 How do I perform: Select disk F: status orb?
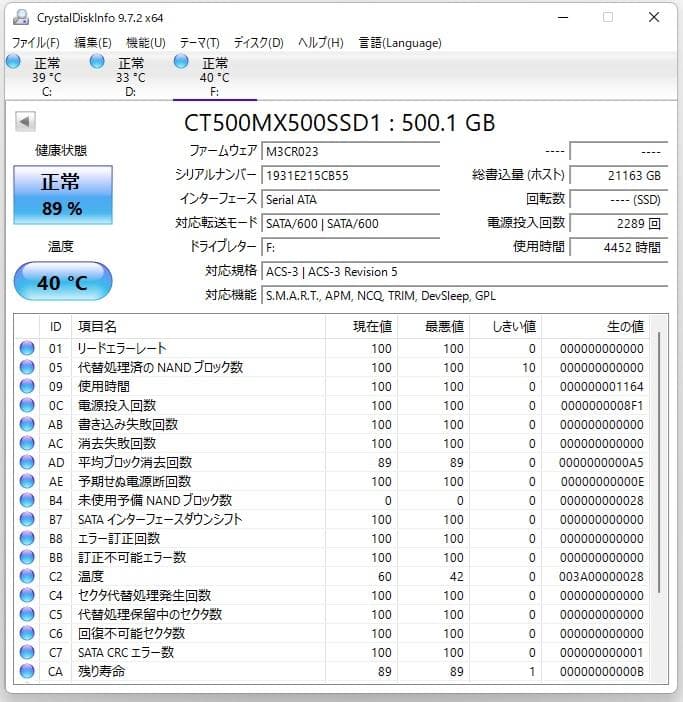(x=181, y=61)
